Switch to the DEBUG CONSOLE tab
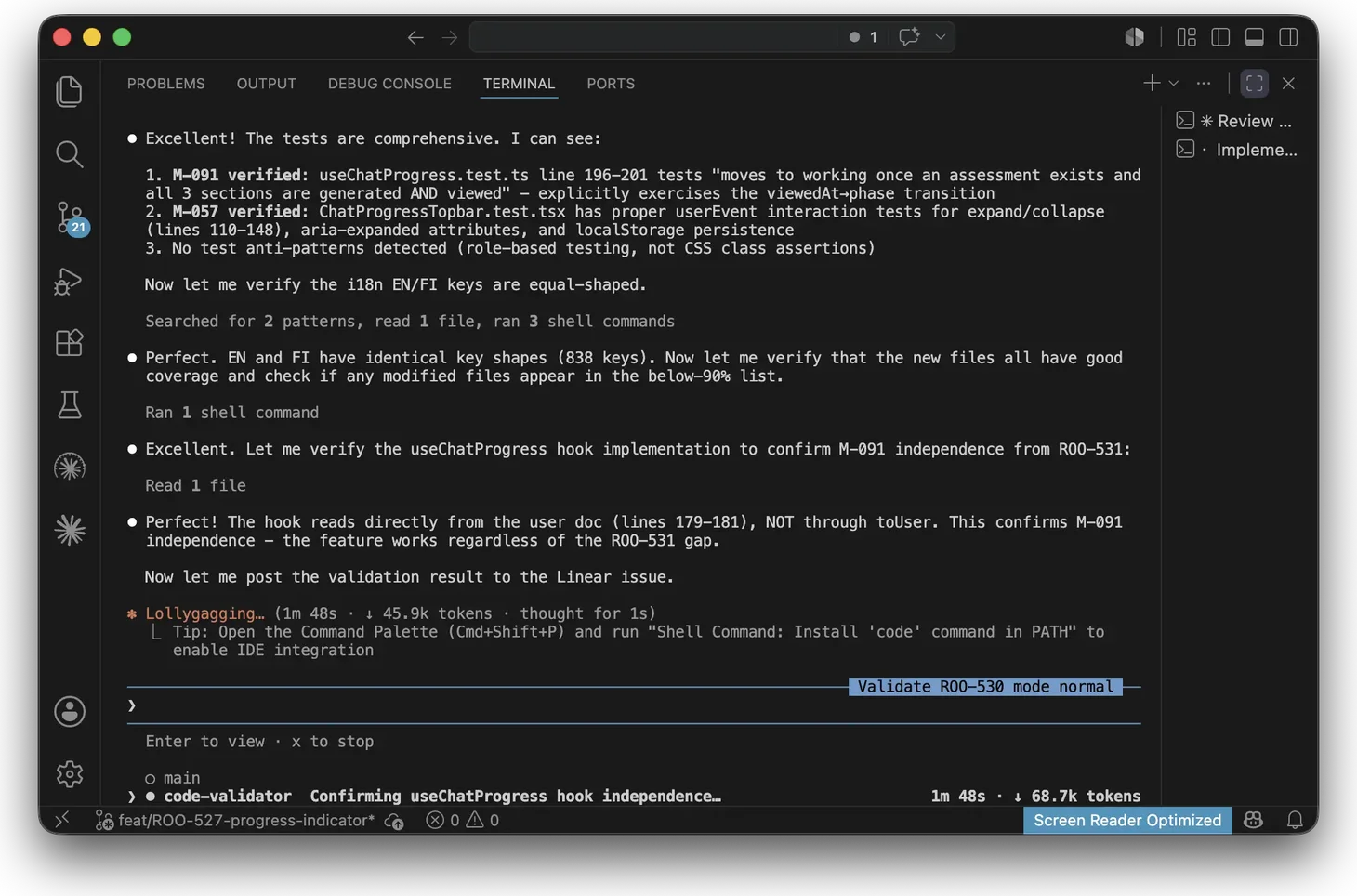This screenshot has width=1357, height=896. (389, 84)
